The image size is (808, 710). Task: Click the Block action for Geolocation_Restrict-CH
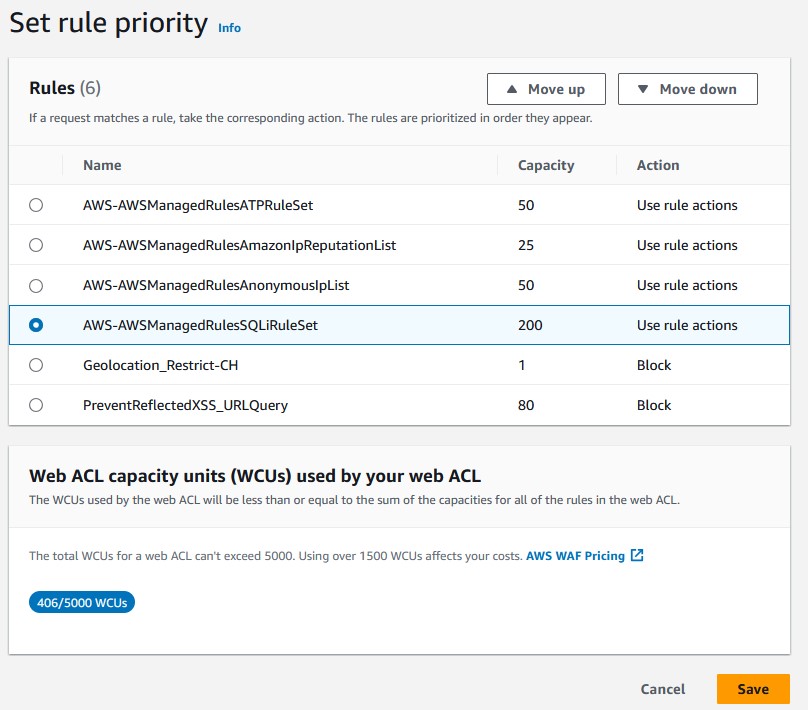coord(654,365)
